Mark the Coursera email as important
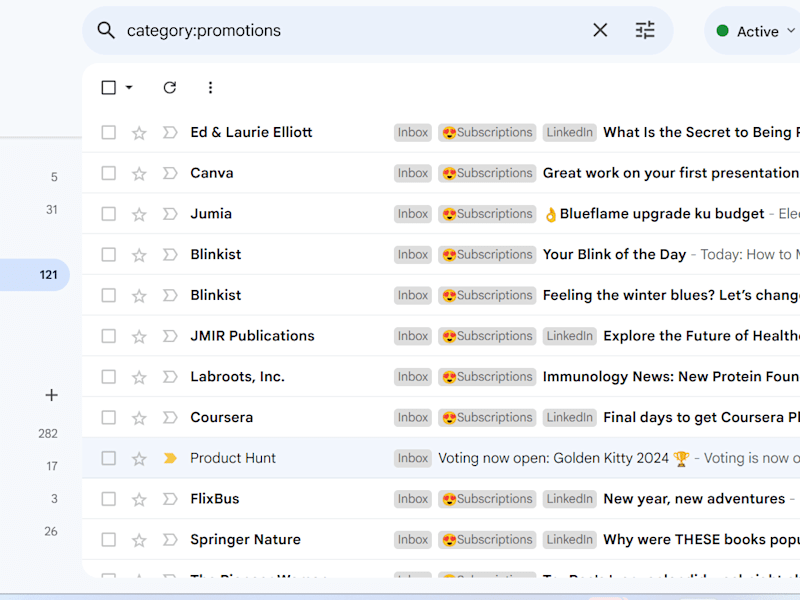This screenshot has width=800, height=600. pos(170,417)
